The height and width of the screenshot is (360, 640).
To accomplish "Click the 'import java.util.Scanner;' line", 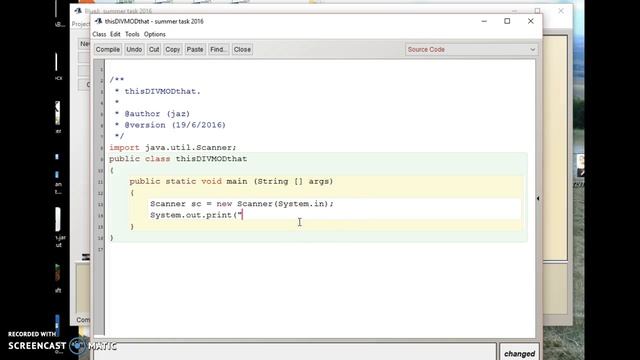I will pyautogui.click(x=172, y=147).
